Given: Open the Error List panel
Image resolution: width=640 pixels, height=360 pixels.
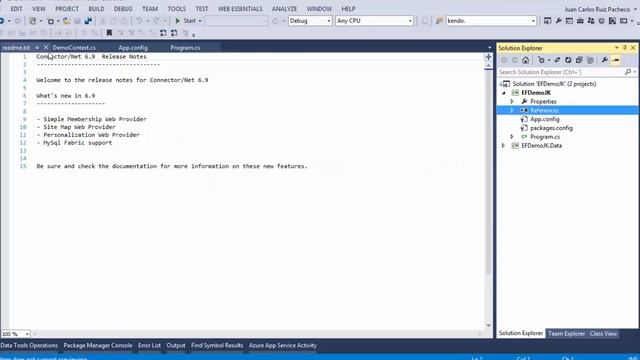Looking at the screenshot, I should (x=149, y=346).
